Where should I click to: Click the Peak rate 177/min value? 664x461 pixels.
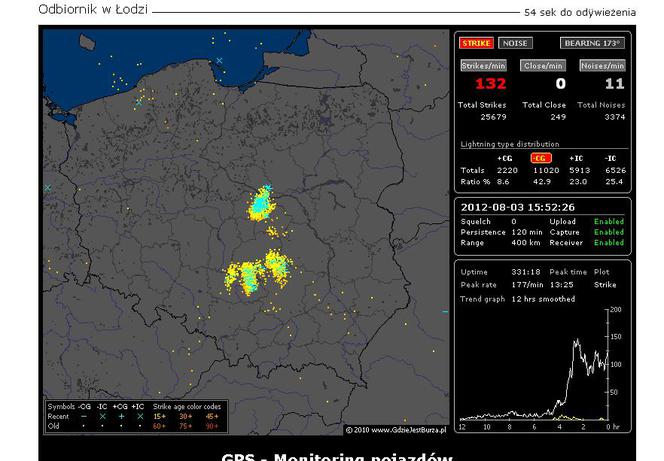pos(528,285)
